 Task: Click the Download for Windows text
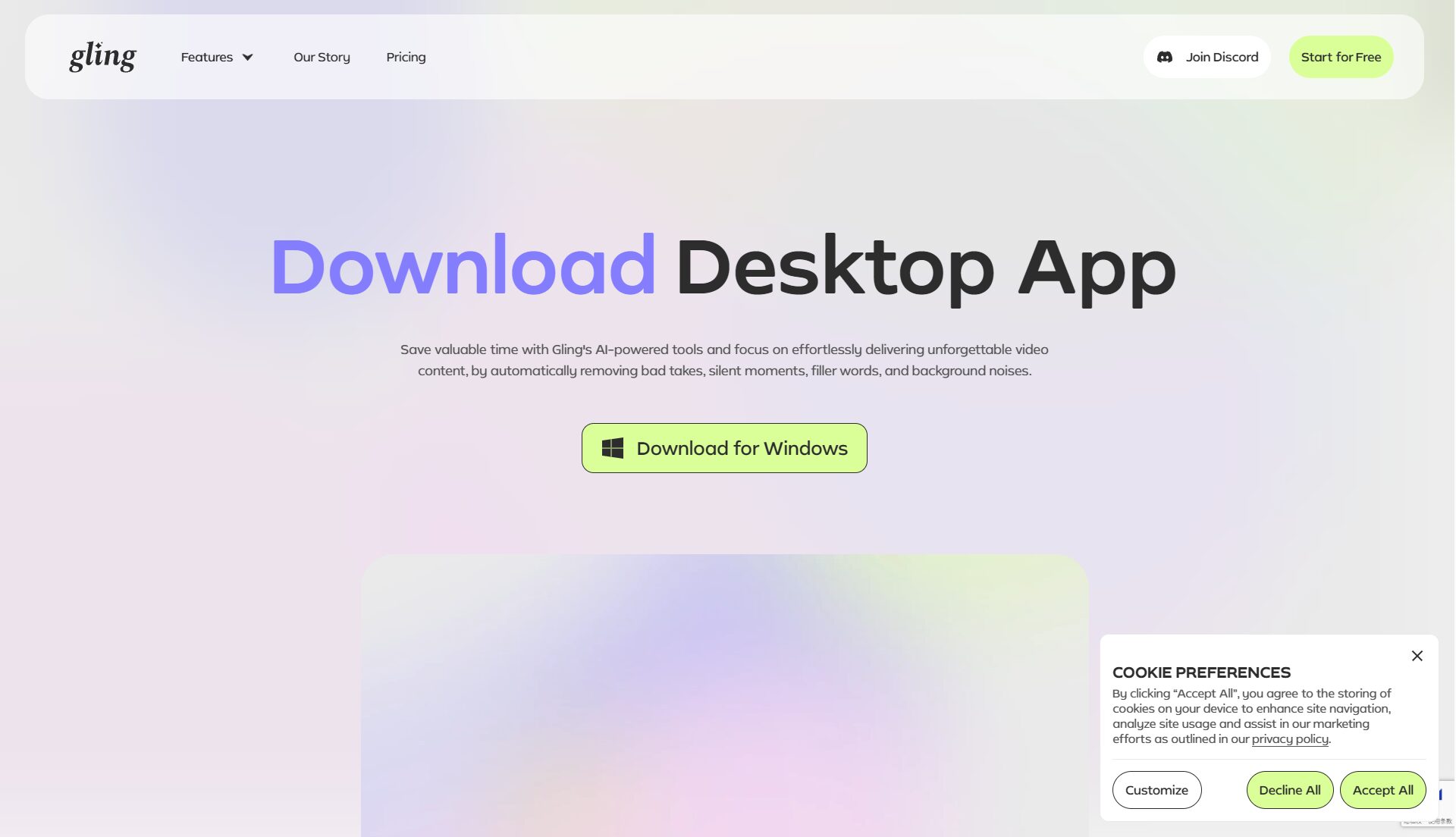(x=742, y=448)
